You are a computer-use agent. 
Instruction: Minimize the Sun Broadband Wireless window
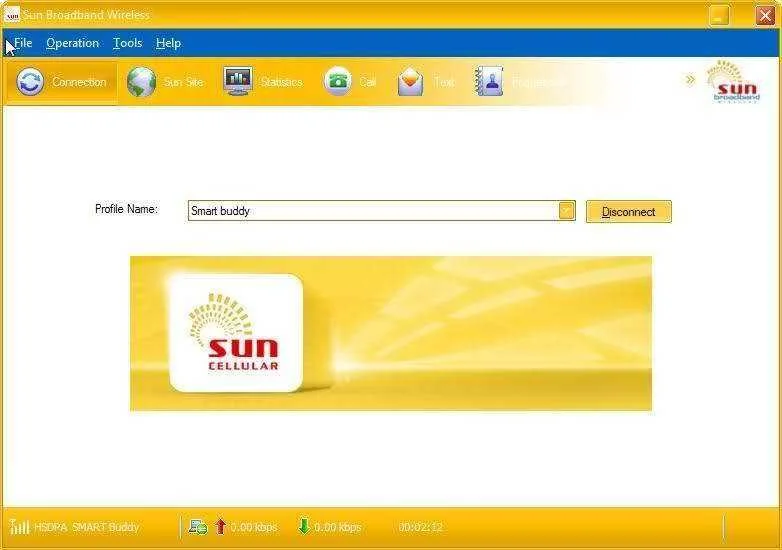point(719,15)
